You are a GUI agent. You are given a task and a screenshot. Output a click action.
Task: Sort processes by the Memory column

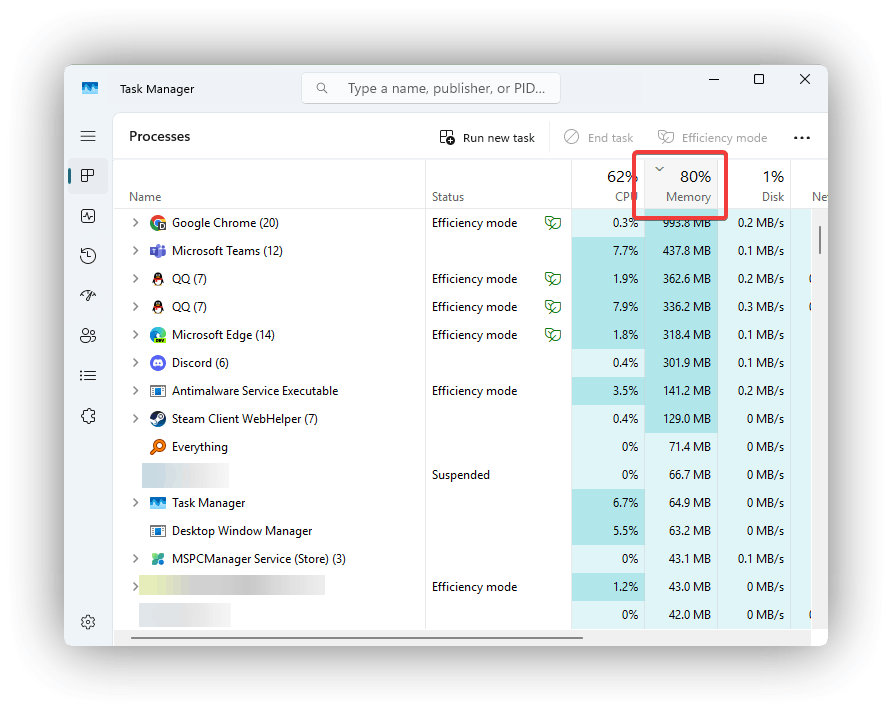681,185
